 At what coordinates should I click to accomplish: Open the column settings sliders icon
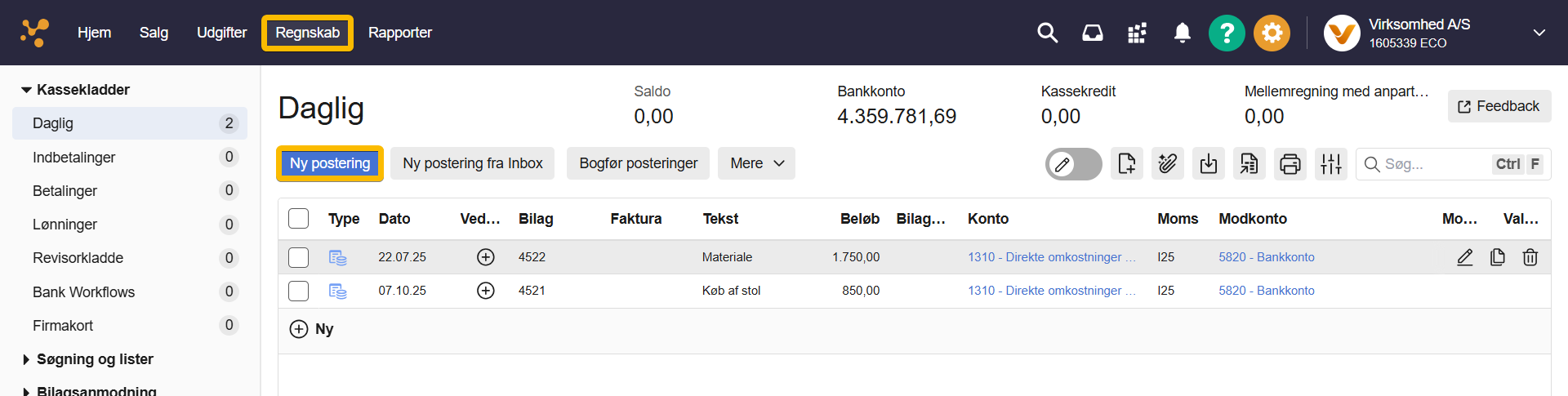[1330, 164]
